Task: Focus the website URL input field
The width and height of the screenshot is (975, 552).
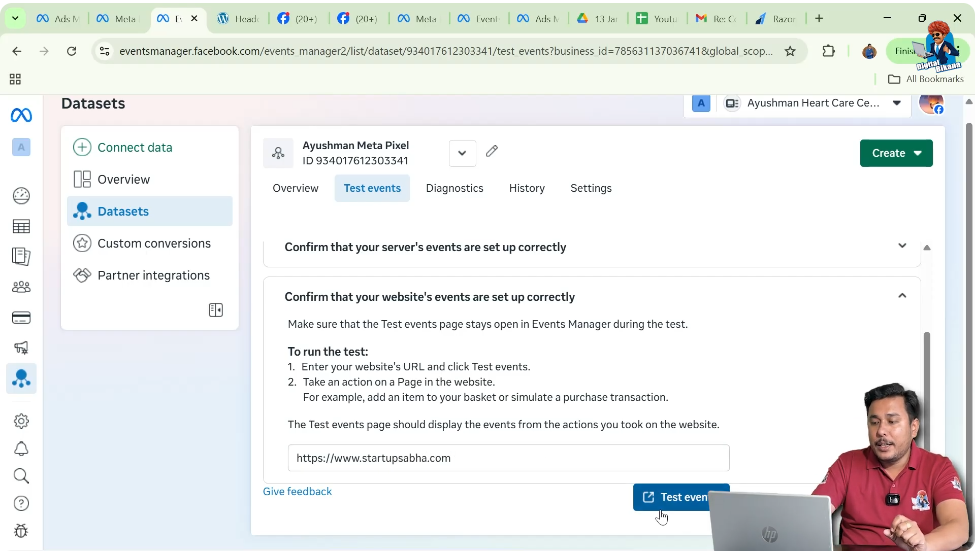Action: [x=508, y=458]
